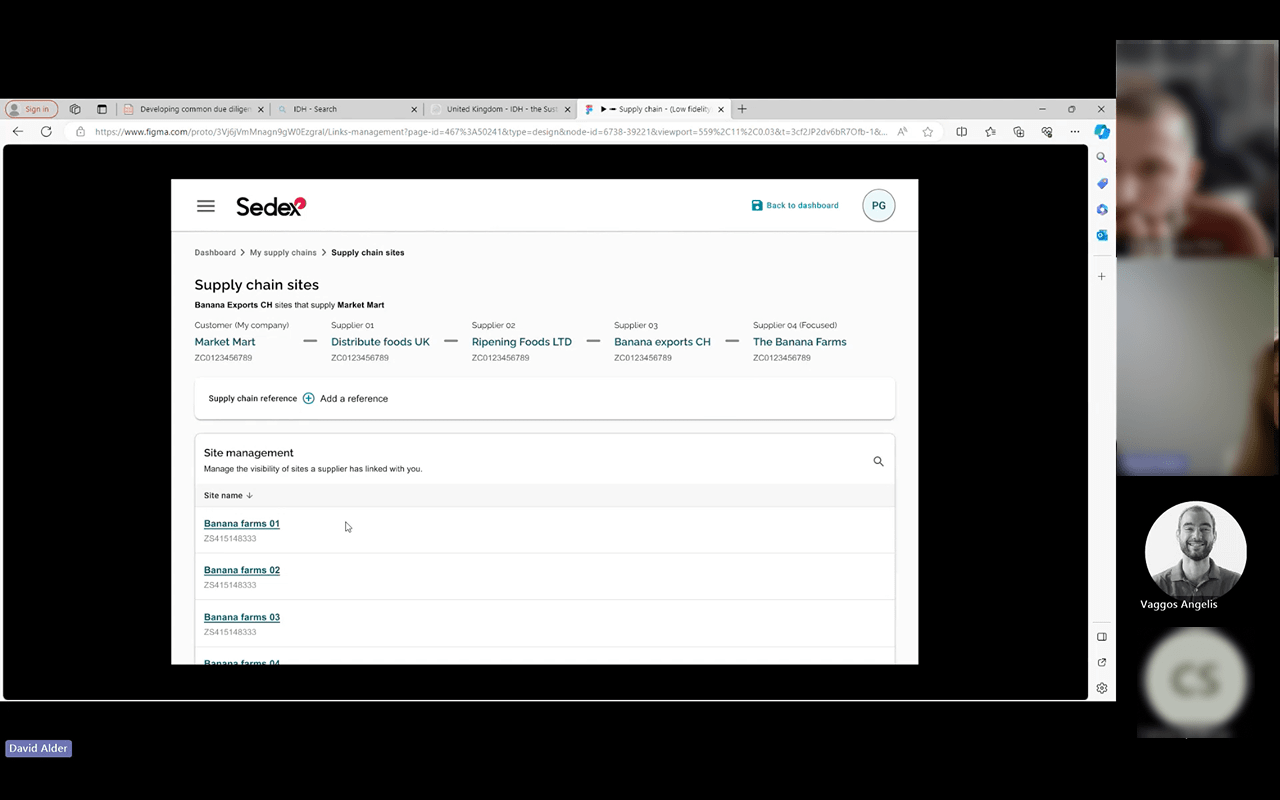The height and width of the screenshot is (800, 1280).
Task: Open browser settings and more menu
Action: click(1075, 131)
